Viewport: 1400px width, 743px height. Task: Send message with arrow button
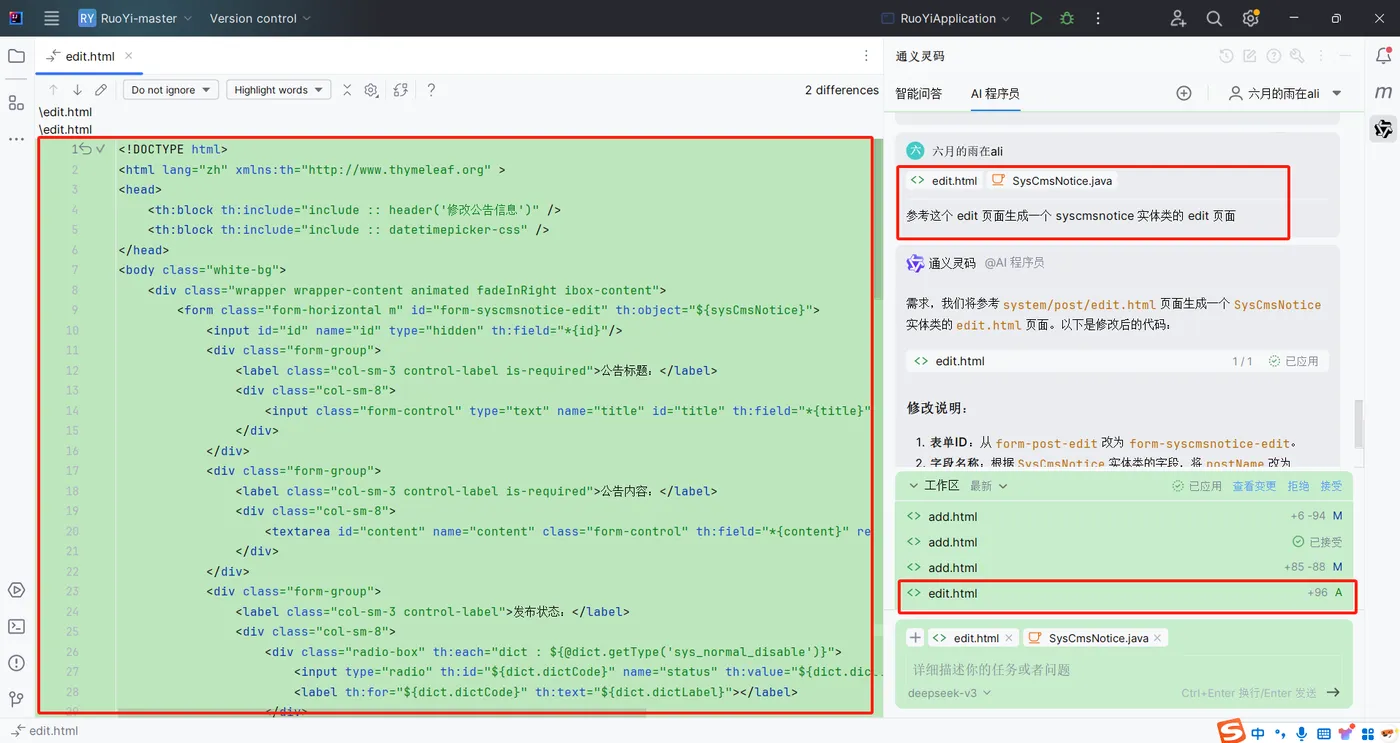(x=1333, y=692)
